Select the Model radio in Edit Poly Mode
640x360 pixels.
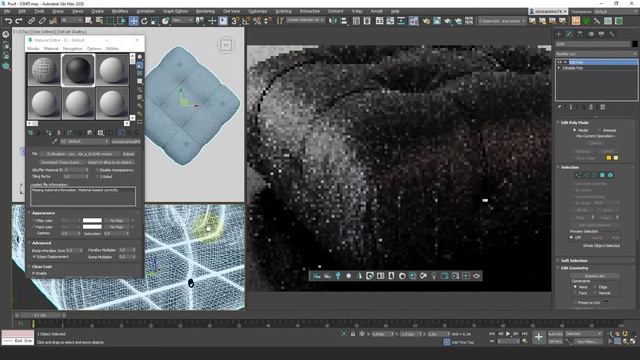tap(575, 130)
